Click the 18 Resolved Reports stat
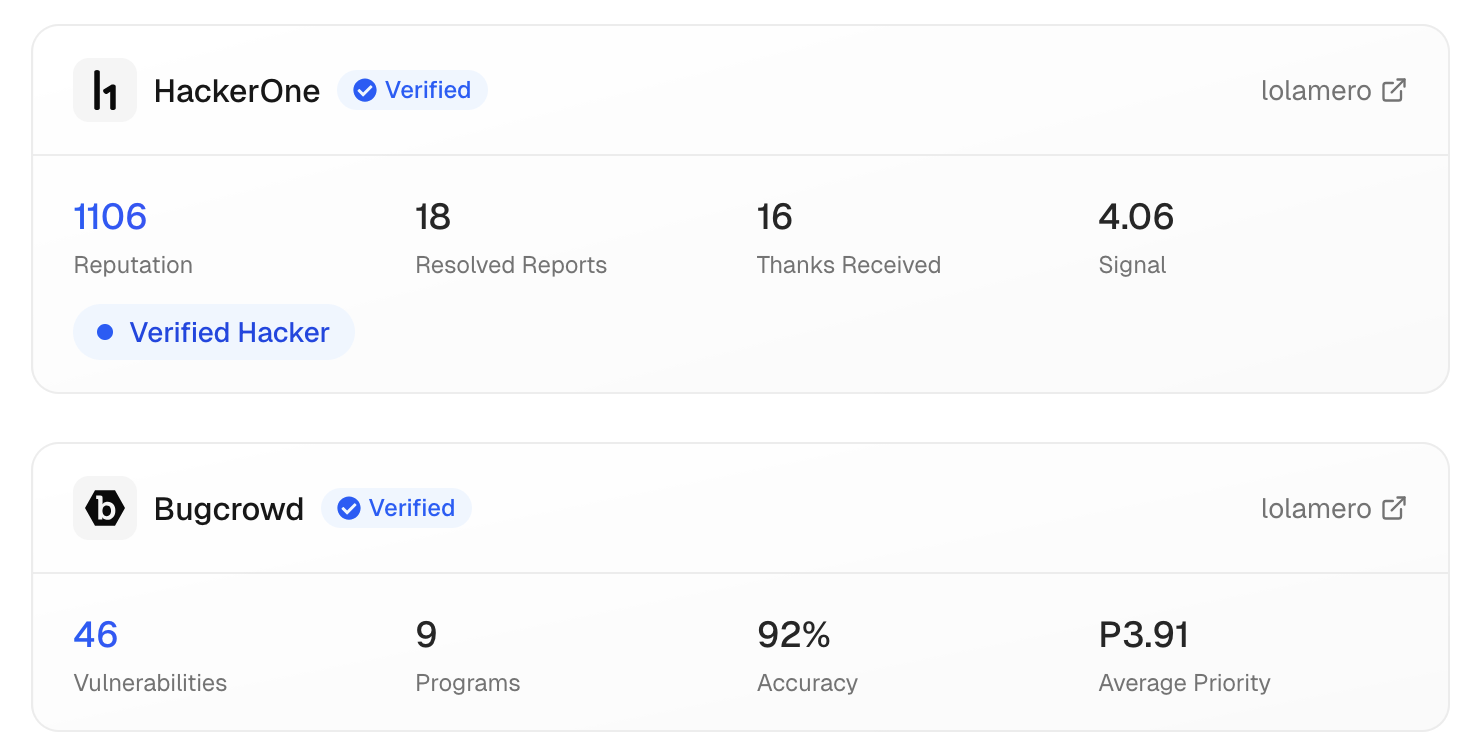1480x754 pixels. click(x=433, y=217)
